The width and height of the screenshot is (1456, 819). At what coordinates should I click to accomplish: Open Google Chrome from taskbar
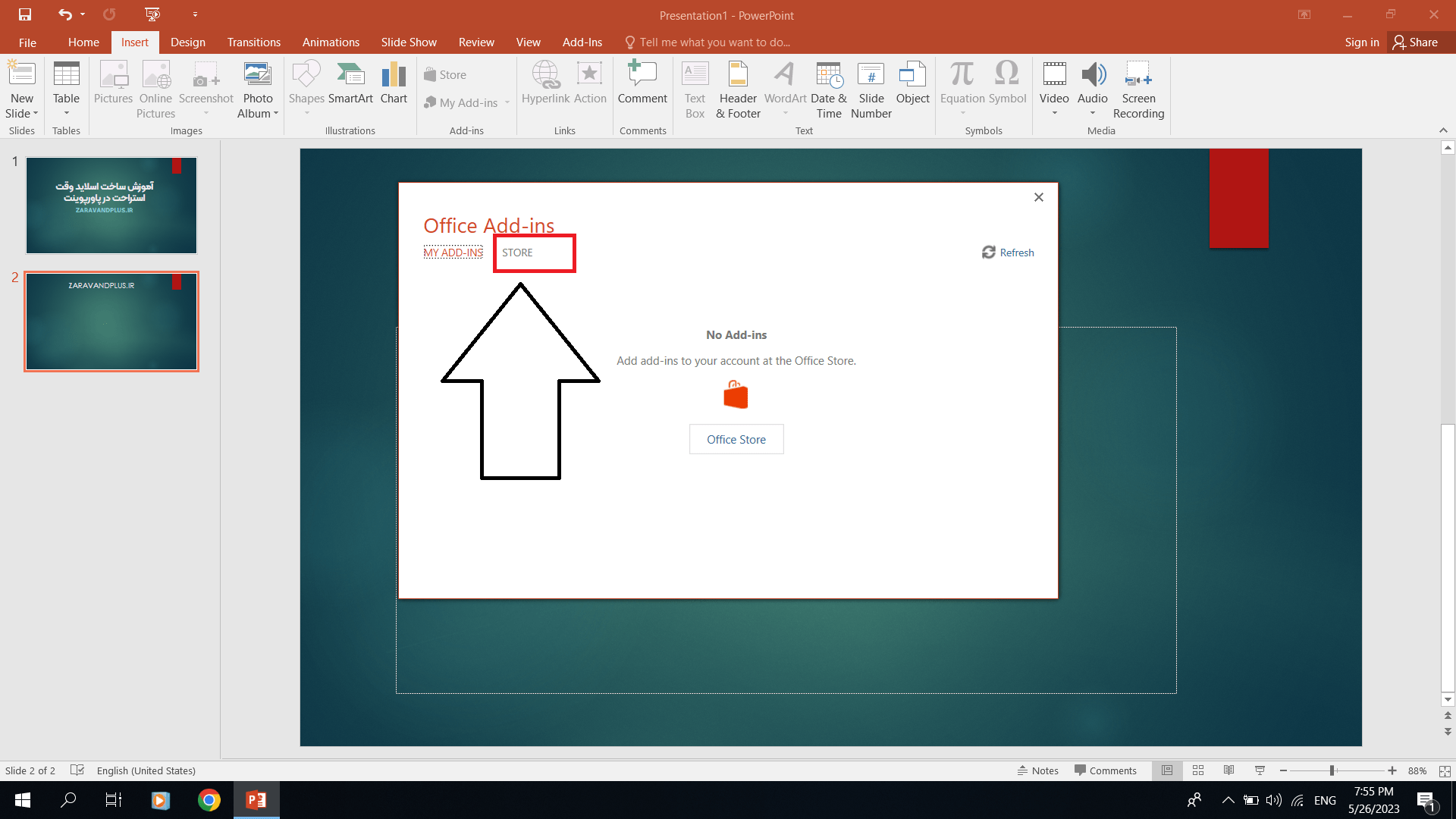(209, 800)
